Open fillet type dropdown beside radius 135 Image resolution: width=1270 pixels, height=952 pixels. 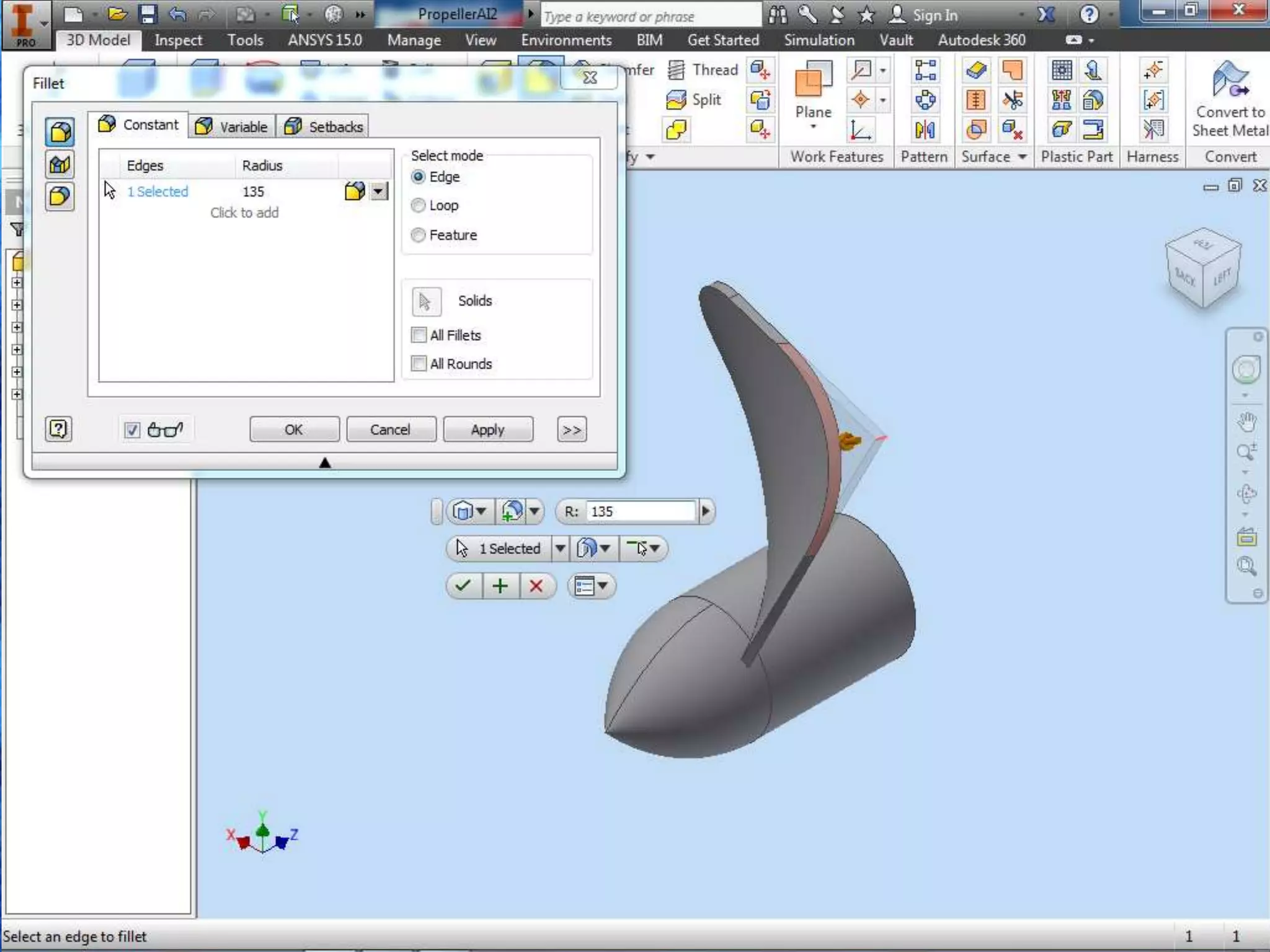379,192
